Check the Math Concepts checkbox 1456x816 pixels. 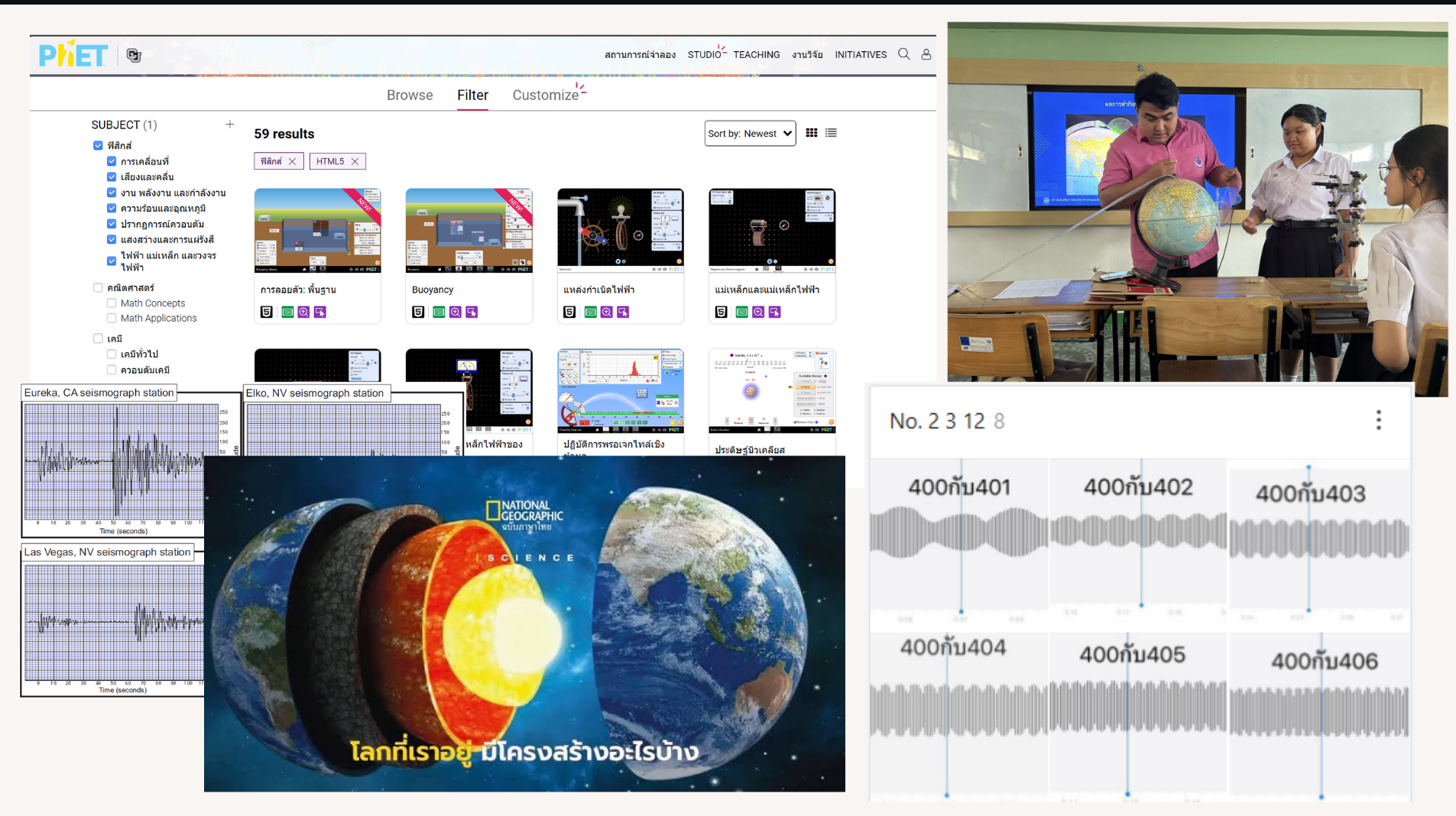tap(112, 303)
